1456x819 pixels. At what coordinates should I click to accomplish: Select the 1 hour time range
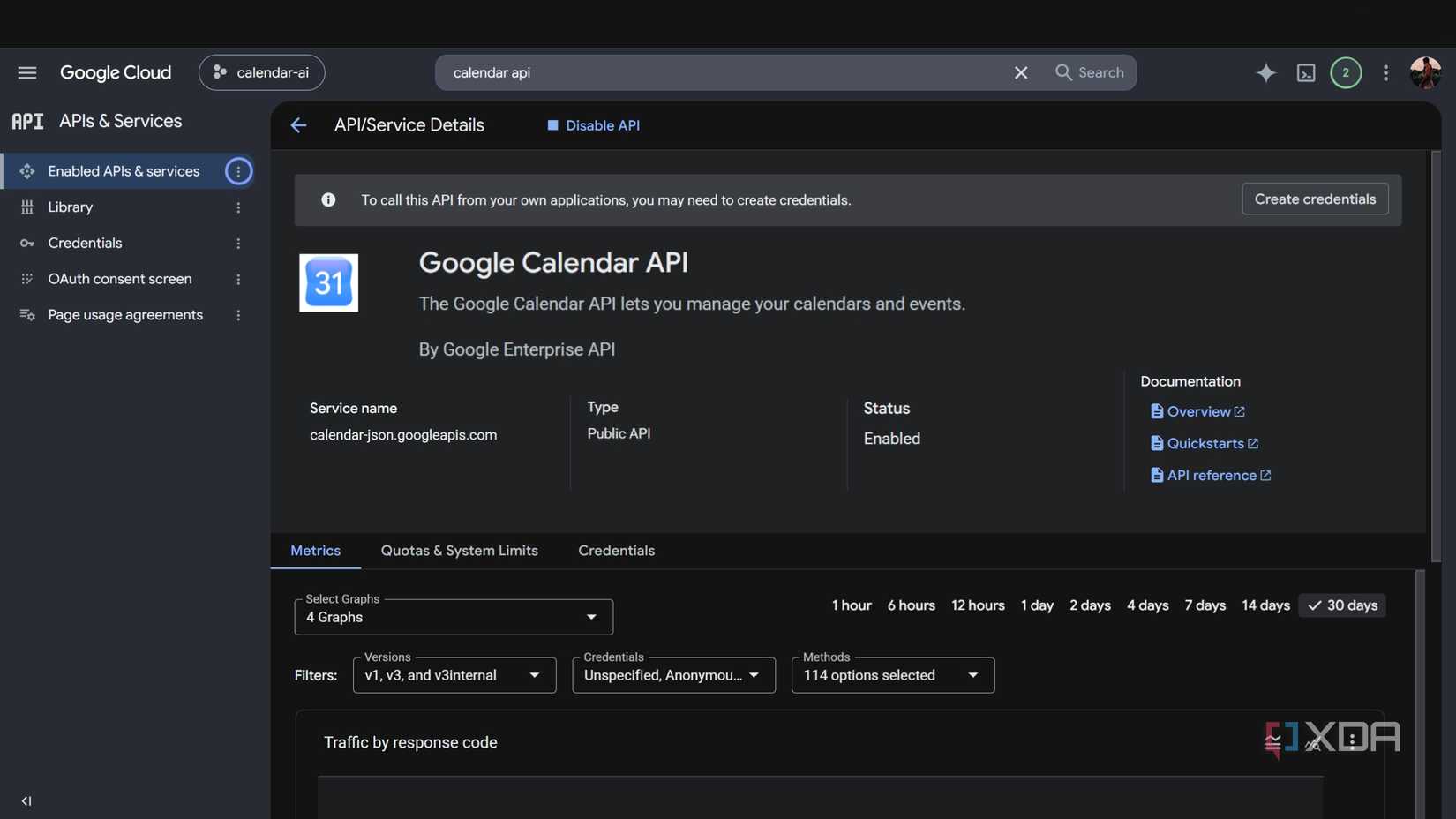[x=852, y=605]
